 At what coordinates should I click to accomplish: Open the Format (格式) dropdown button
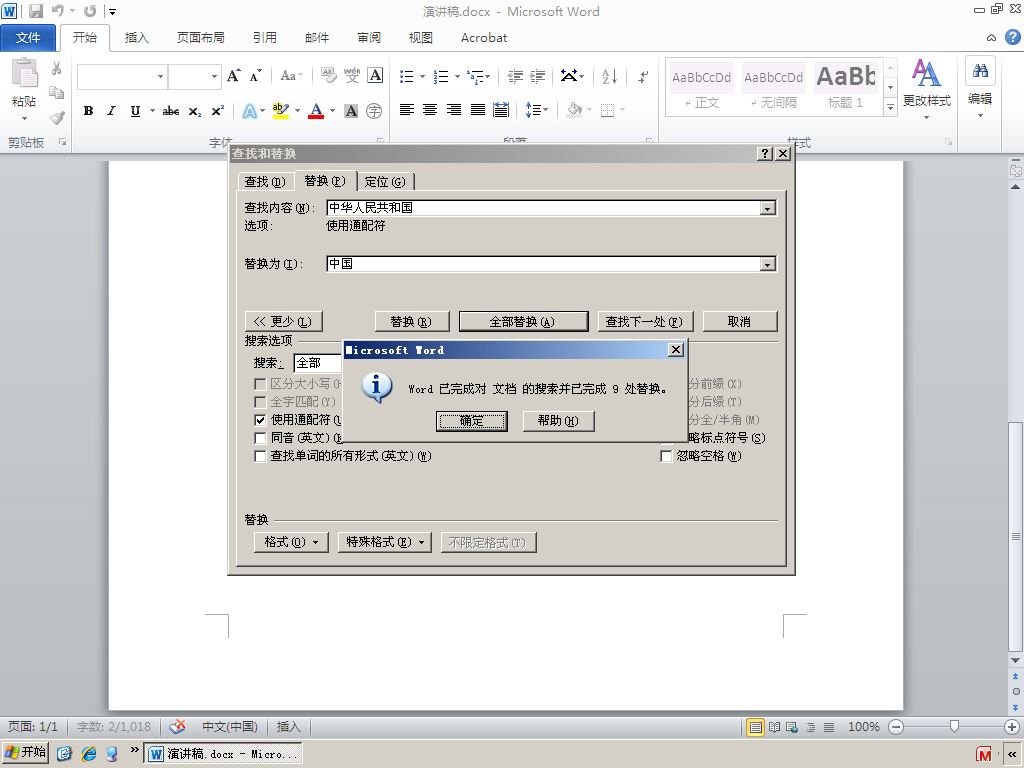pos(291,542)
